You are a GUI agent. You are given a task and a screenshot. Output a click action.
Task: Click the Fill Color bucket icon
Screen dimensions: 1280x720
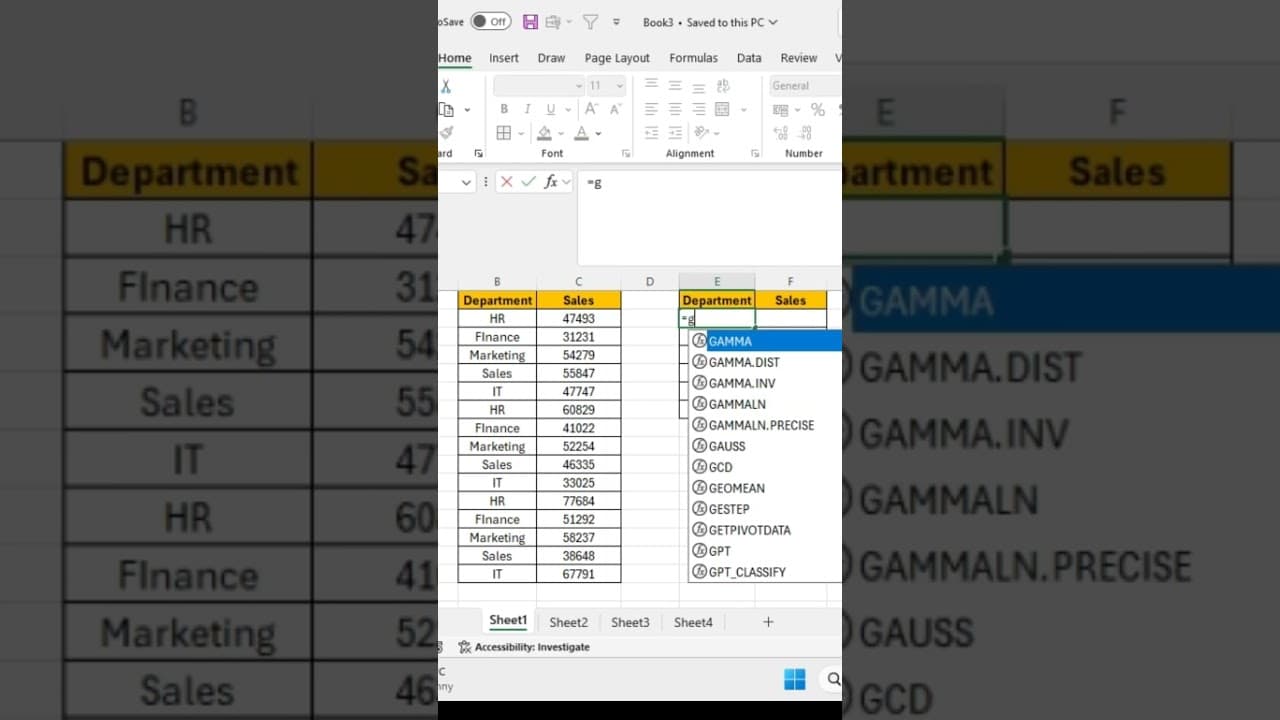pyautogui.click(x=544, y=133)
